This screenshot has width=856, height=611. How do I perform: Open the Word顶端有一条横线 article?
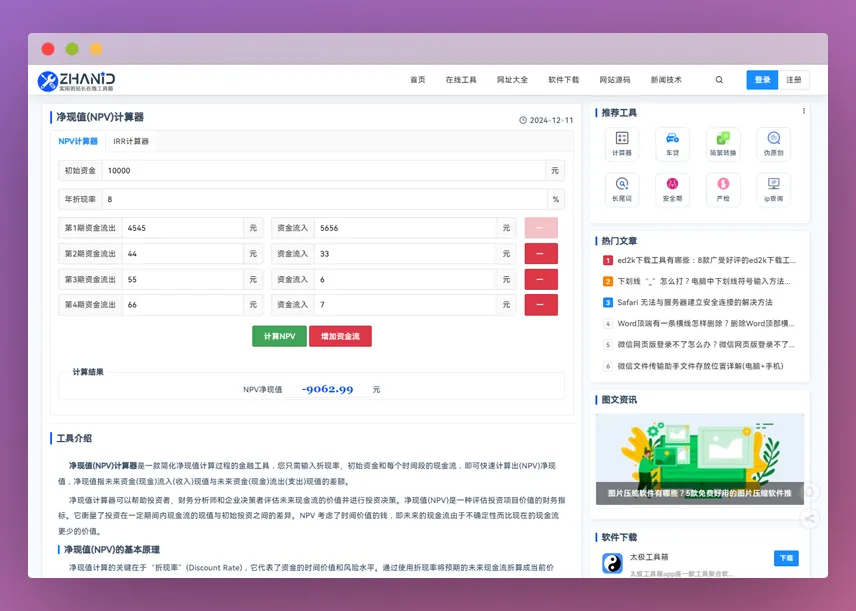click(x=706, y=323)
